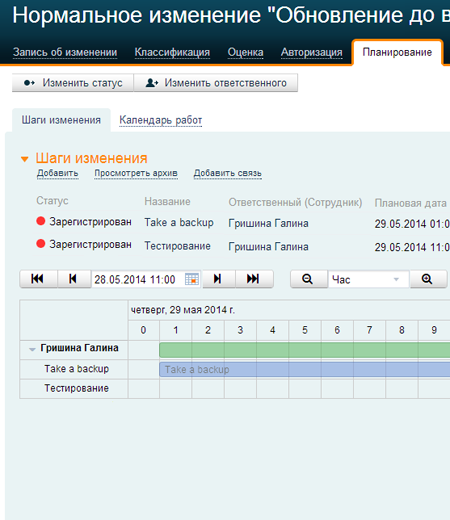Step forward one period in timeline
Image resolution: width=450 pixels, height=520 pixels.
tap(219, 279)
